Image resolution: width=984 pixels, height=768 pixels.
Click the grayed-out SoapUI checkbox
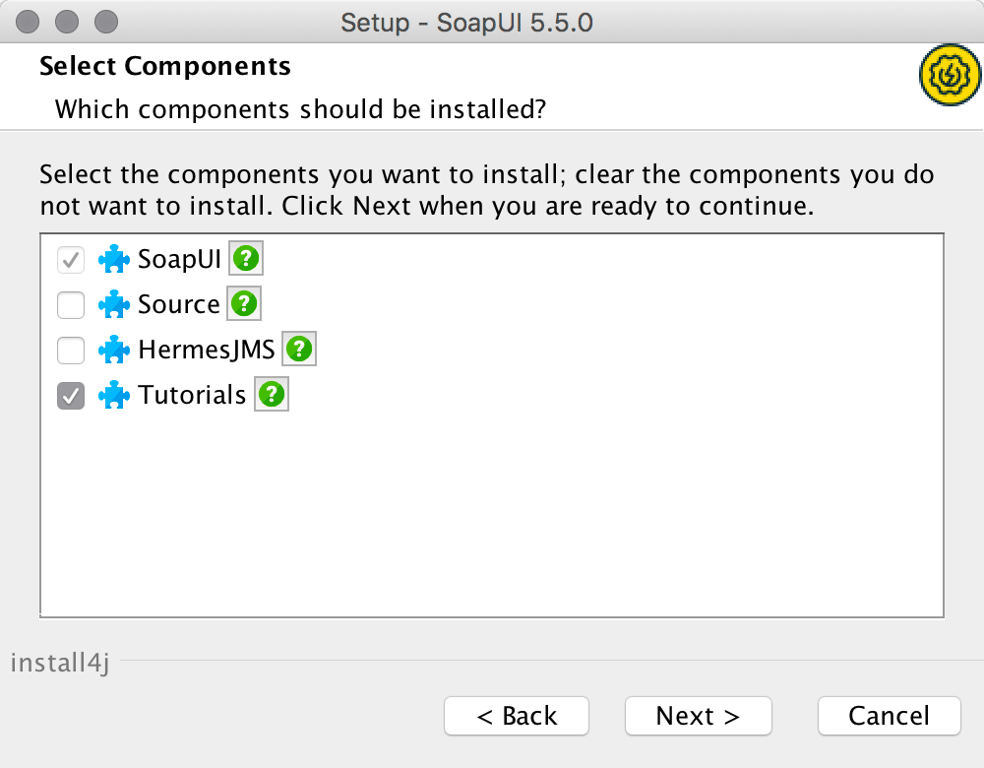click(70, 258)
